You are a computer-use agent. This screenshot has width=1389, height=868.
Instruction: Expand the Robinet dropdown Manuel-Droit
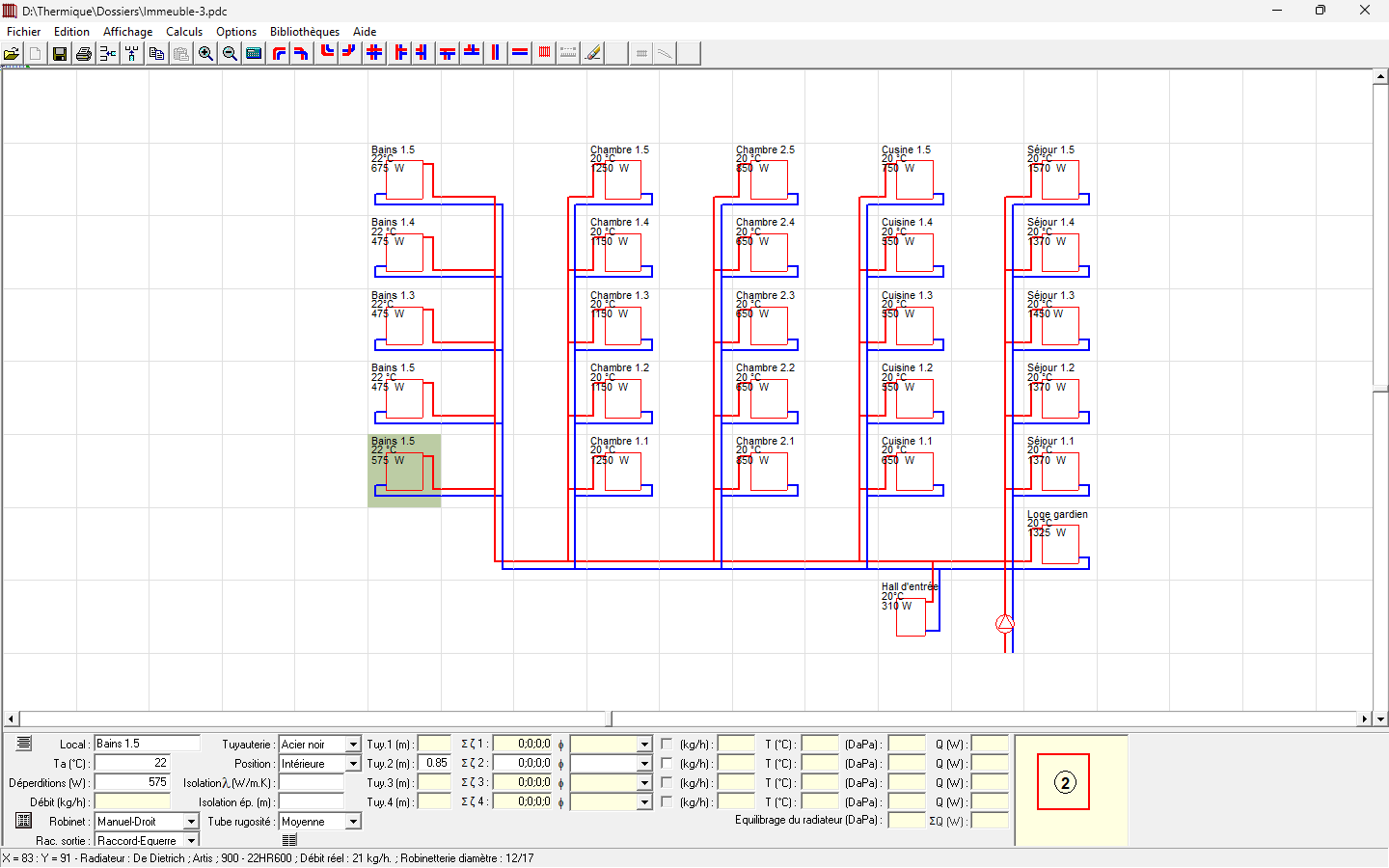tap(191, 822)
